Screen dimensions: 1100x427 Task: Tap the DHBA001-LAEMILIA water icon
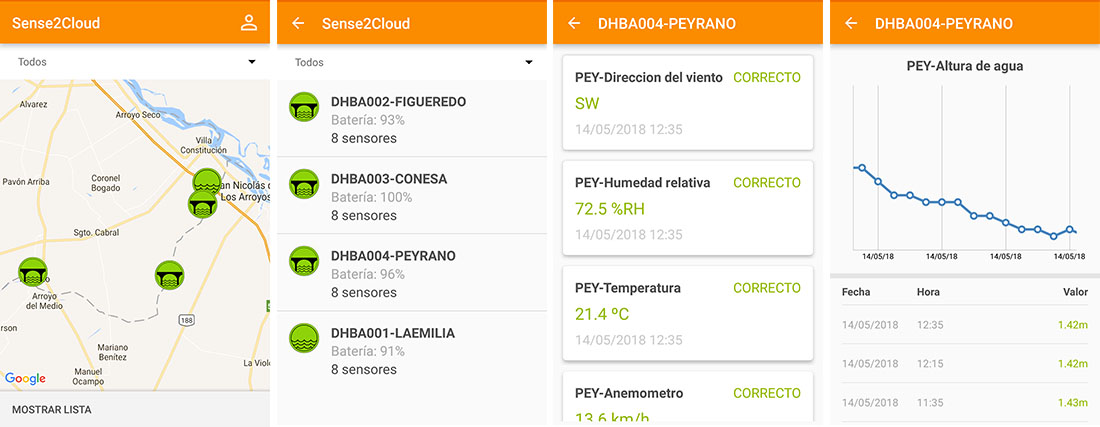click(304, 338)
